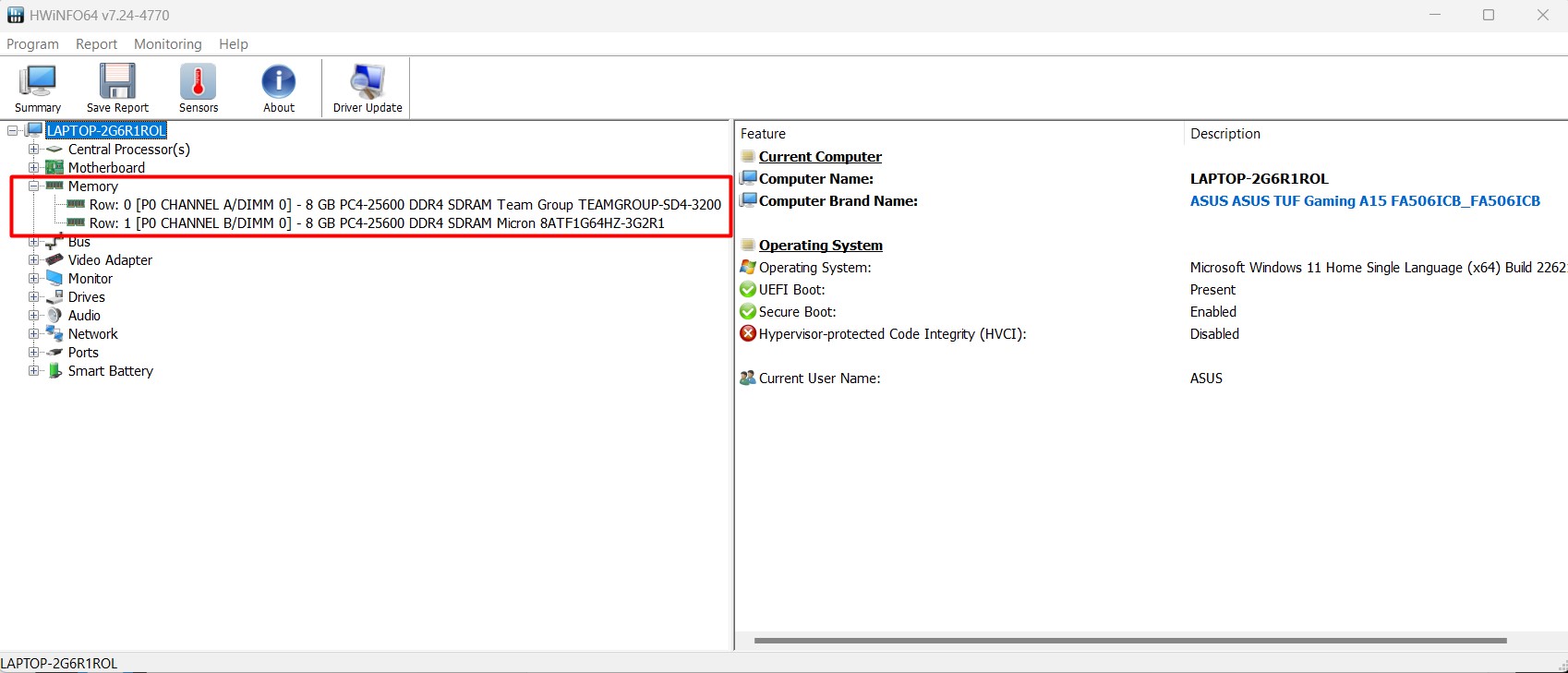Click the Save Report floppy icon

117,81
